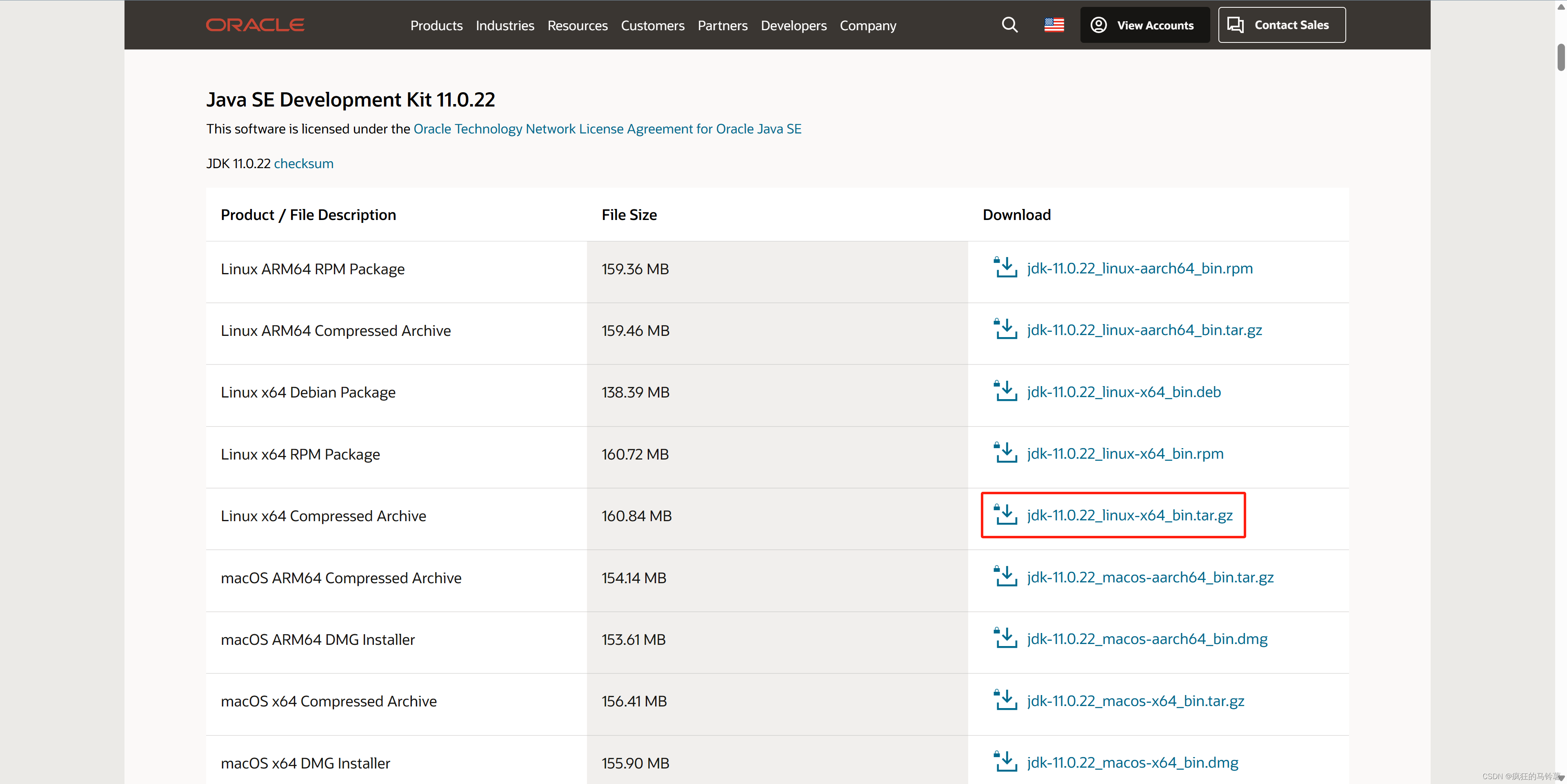Screen dimensions: 1567x784
Task: Download jdk-11.0.22_macos-aarch64_bin.tar.gz file link
Action: pos(1150,577)
